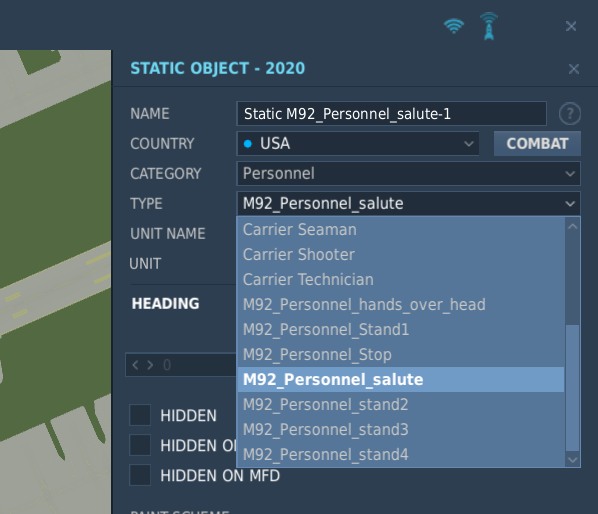Click the rocket beacon icon
The image size is (598, 514).
(x=489, y=26)
